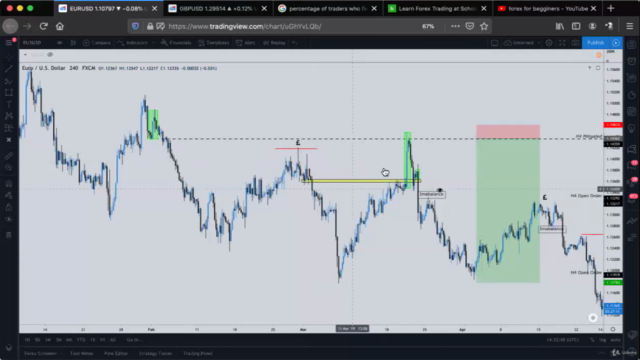This screenshot has height=360, width=640.
Task: Open the TradingView hamburger menu
Action: pyautogui.click(x=9, y=42)
